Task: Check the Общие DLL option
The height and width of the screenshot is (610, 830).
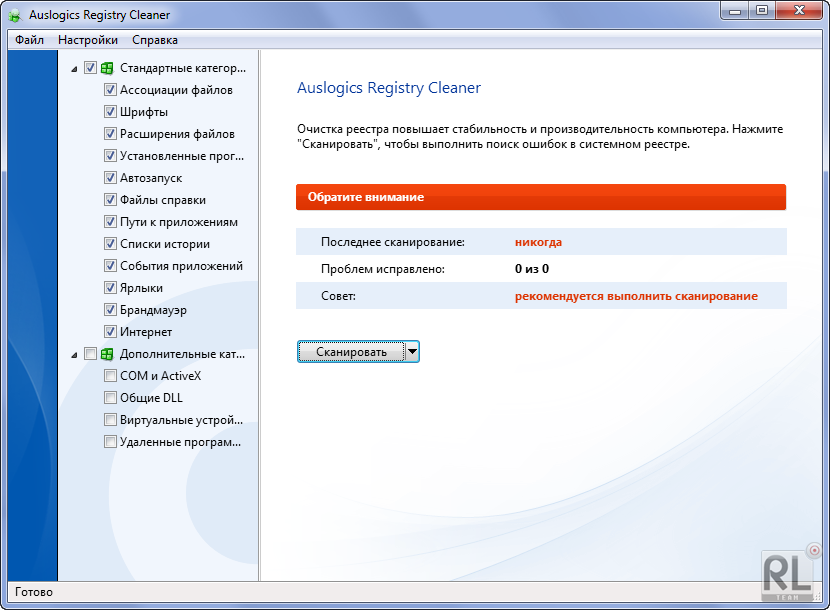Action: (111, 398)
